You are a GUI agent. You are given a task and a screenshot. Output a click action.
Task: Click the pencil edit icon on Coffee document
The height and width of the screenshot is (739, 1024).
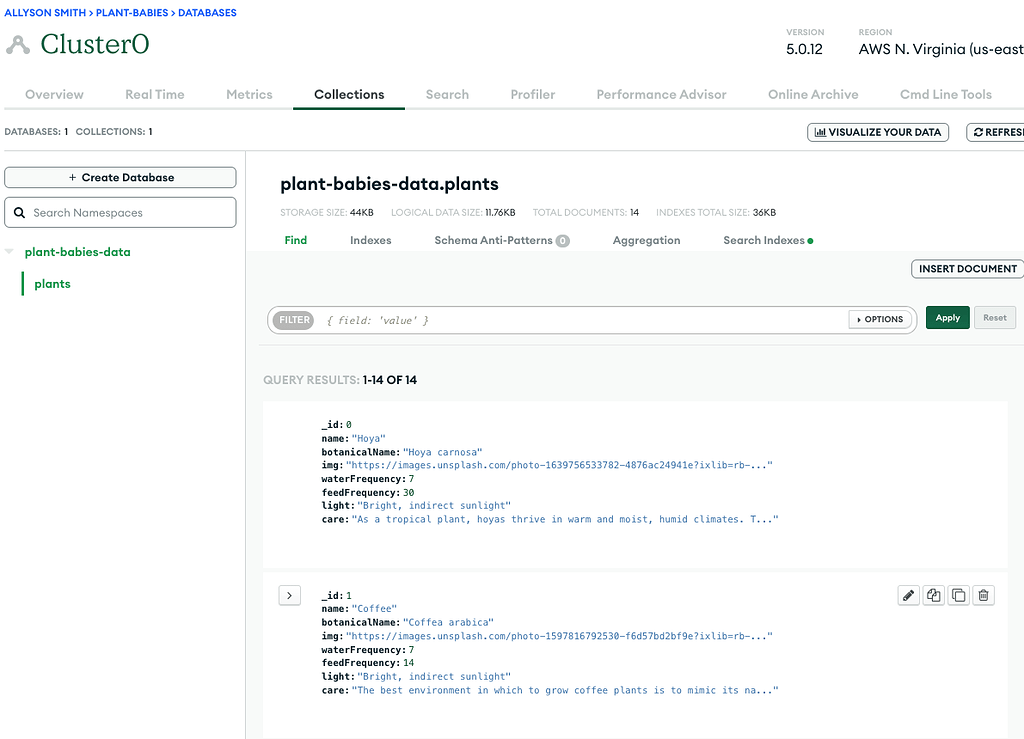(x=908, y=595)
